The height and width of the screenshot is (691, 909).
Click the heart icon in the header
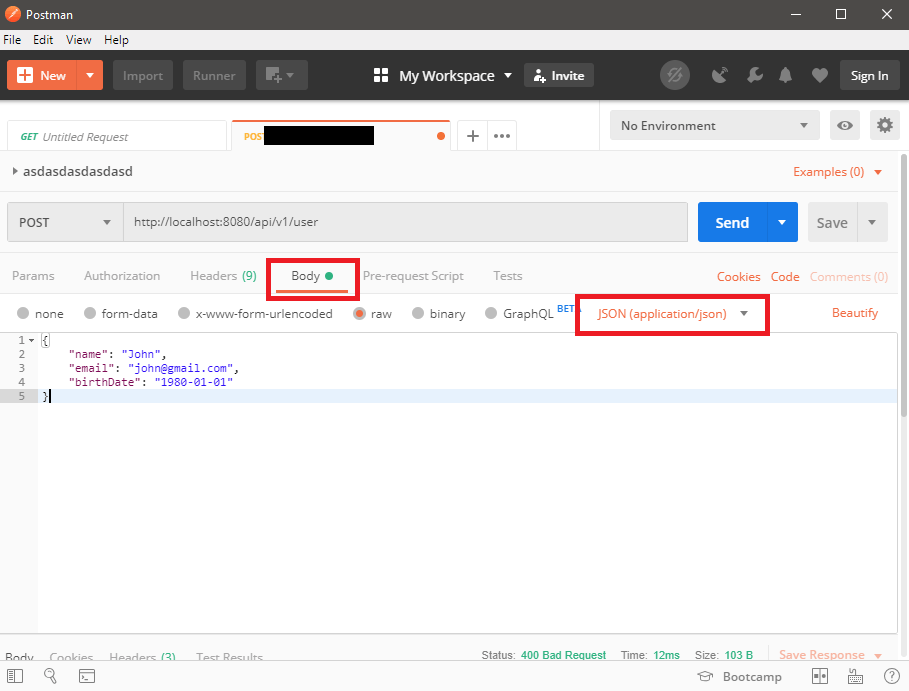pyautogui.click(x=819, y=75)
